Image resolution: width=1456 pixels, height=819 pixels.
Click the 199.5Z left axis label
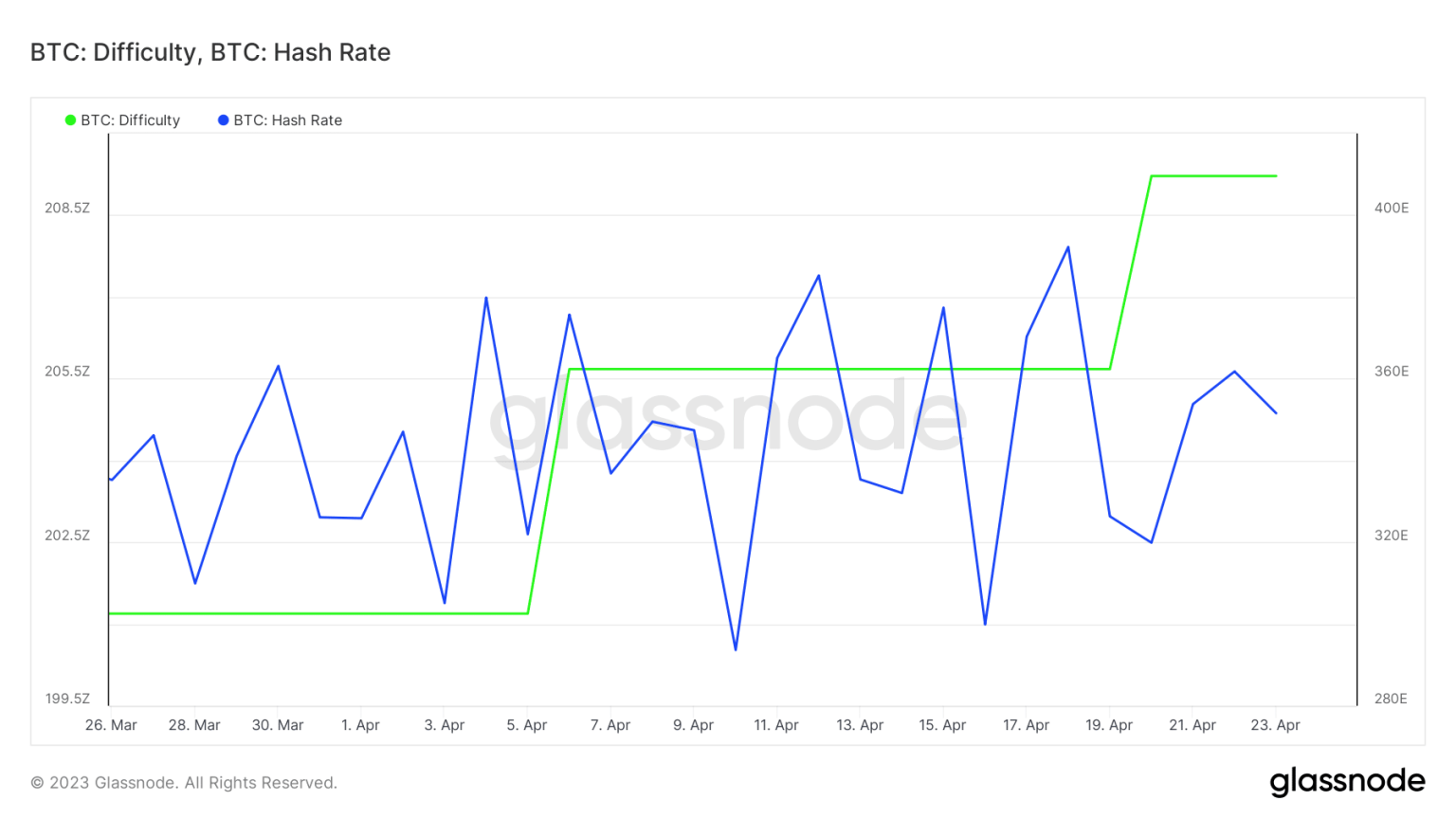coord(67,699)
